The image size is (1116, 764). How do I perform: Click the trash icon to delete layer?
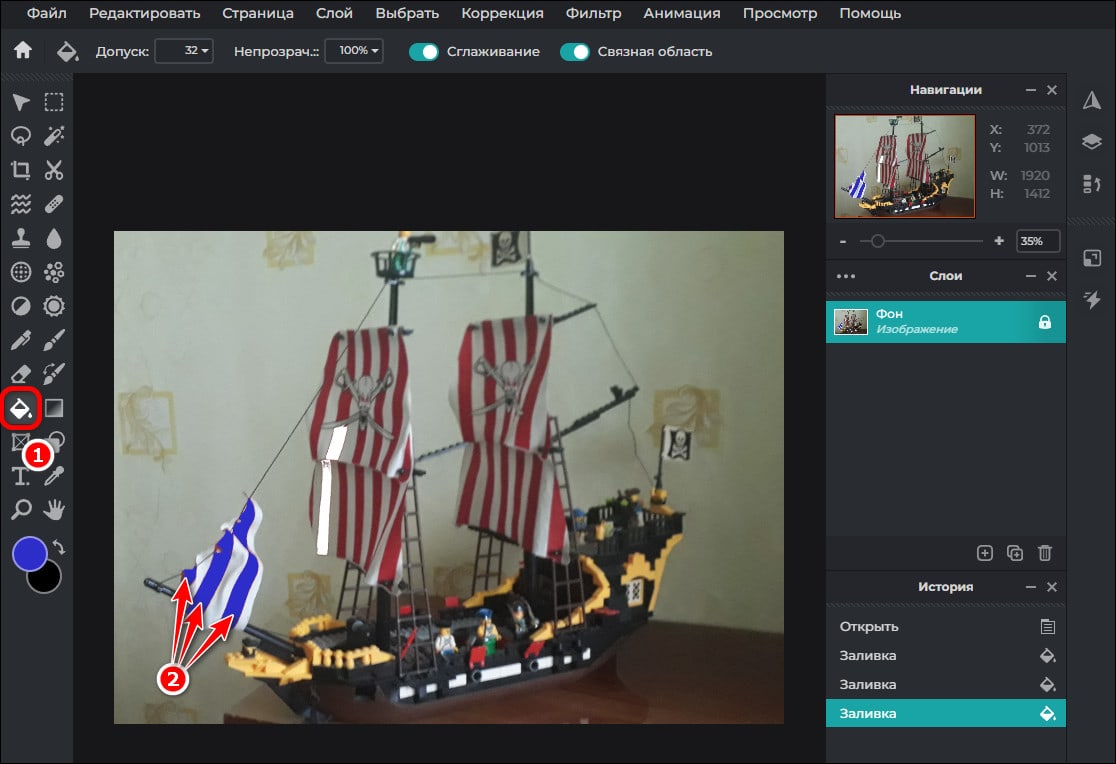(x=1045, y=552)
